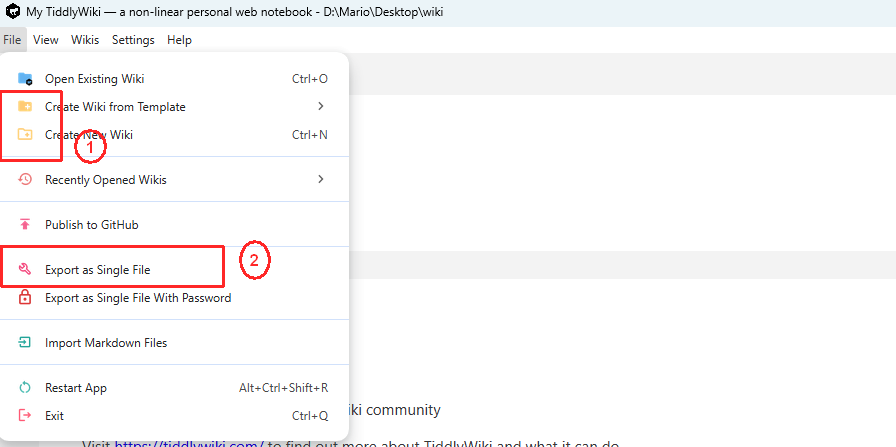This screenshot has width=896, height=447.
Task: Expand the Recently Opened Wikis submenu arrow
Action: click(321, 179)
